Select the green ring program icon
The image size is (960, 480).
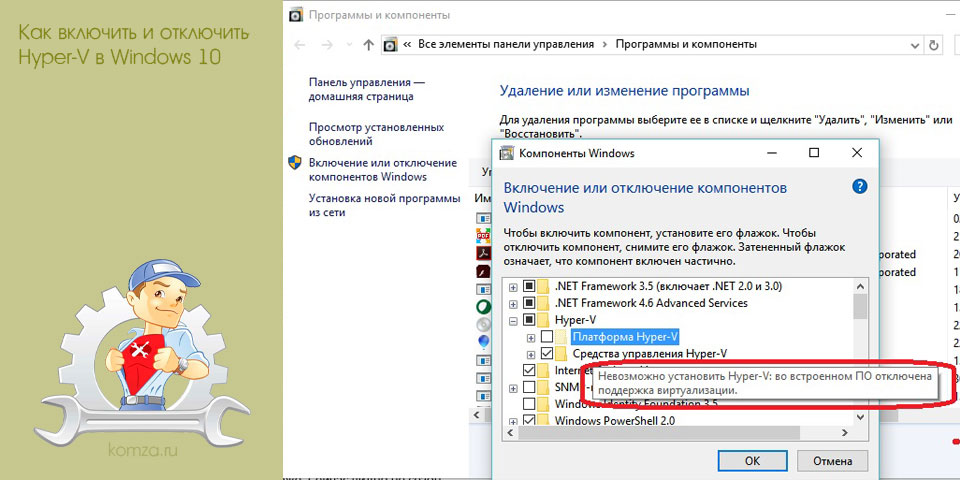tap(483, 307)
